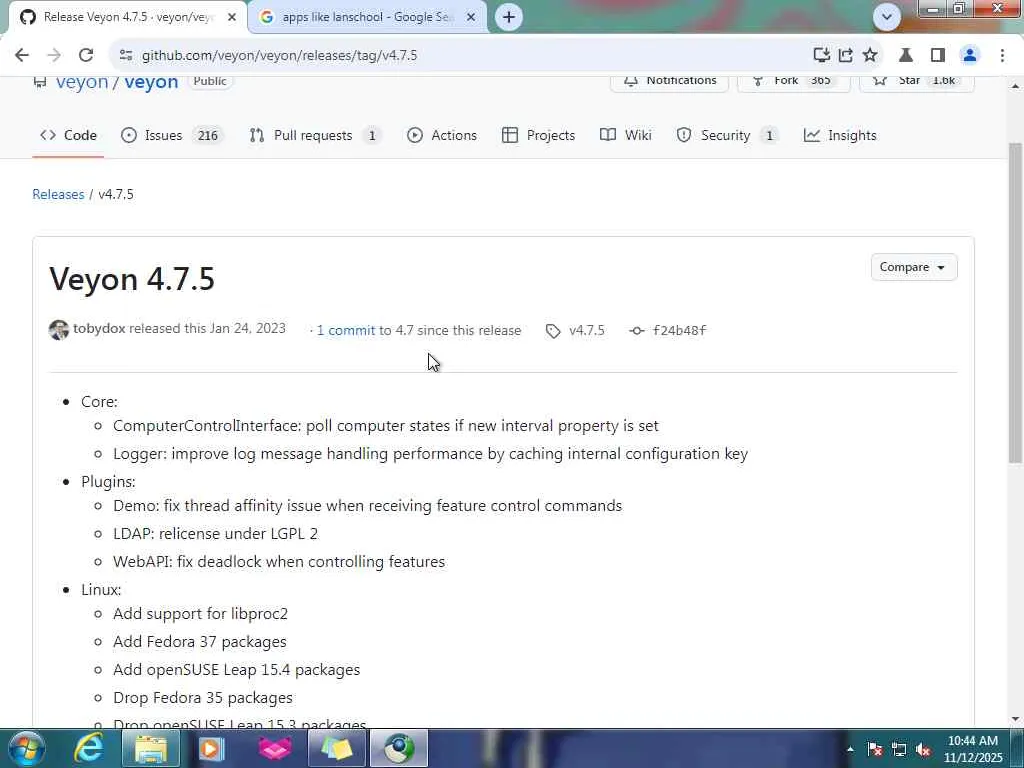This screenshot has height=768, width=1024.
Task: Click the network tray icon
Action: (x=899, y=750)
